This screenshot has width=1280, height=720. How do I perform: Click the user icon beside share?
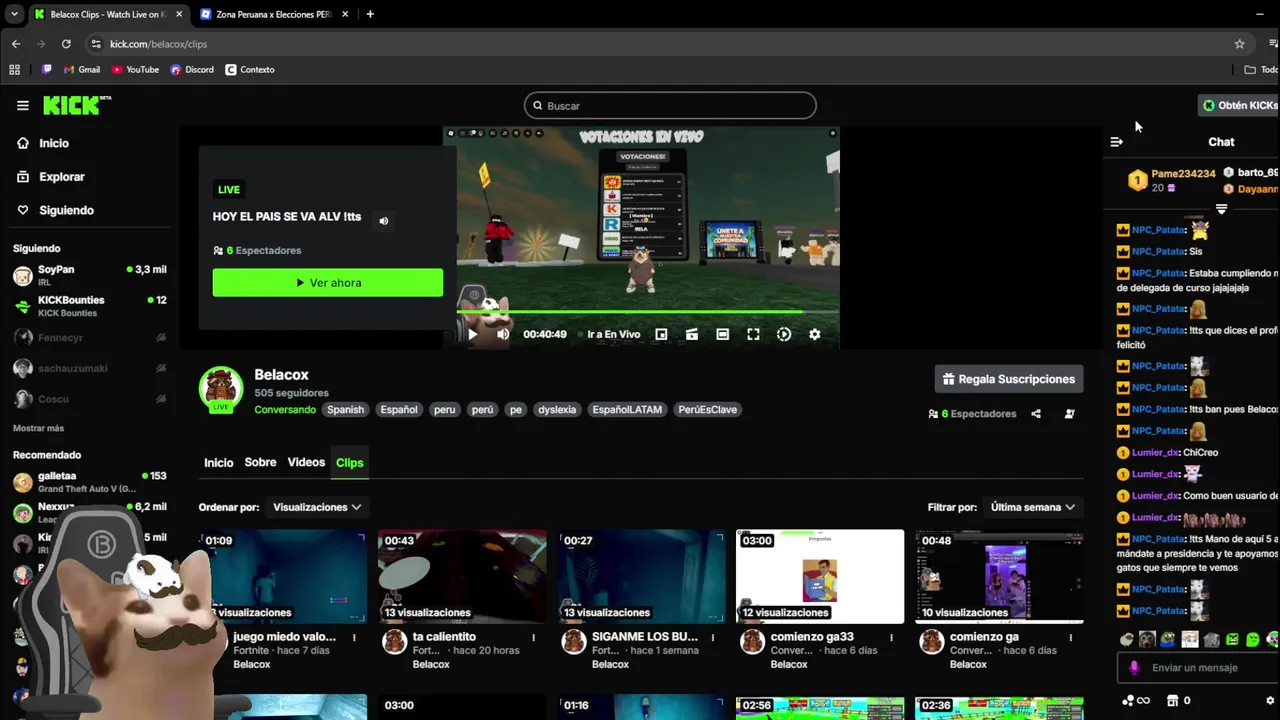pos(1070,414)
